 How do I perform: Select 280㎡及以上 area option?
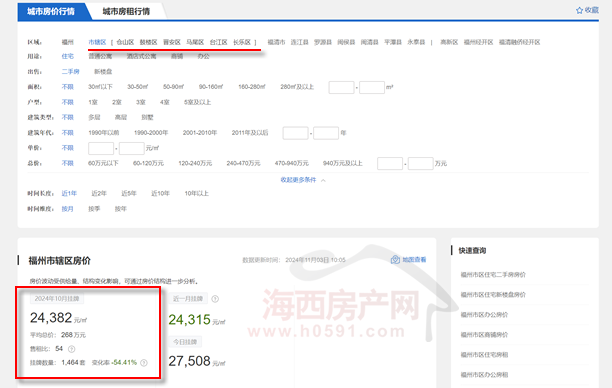pos(297,87)
